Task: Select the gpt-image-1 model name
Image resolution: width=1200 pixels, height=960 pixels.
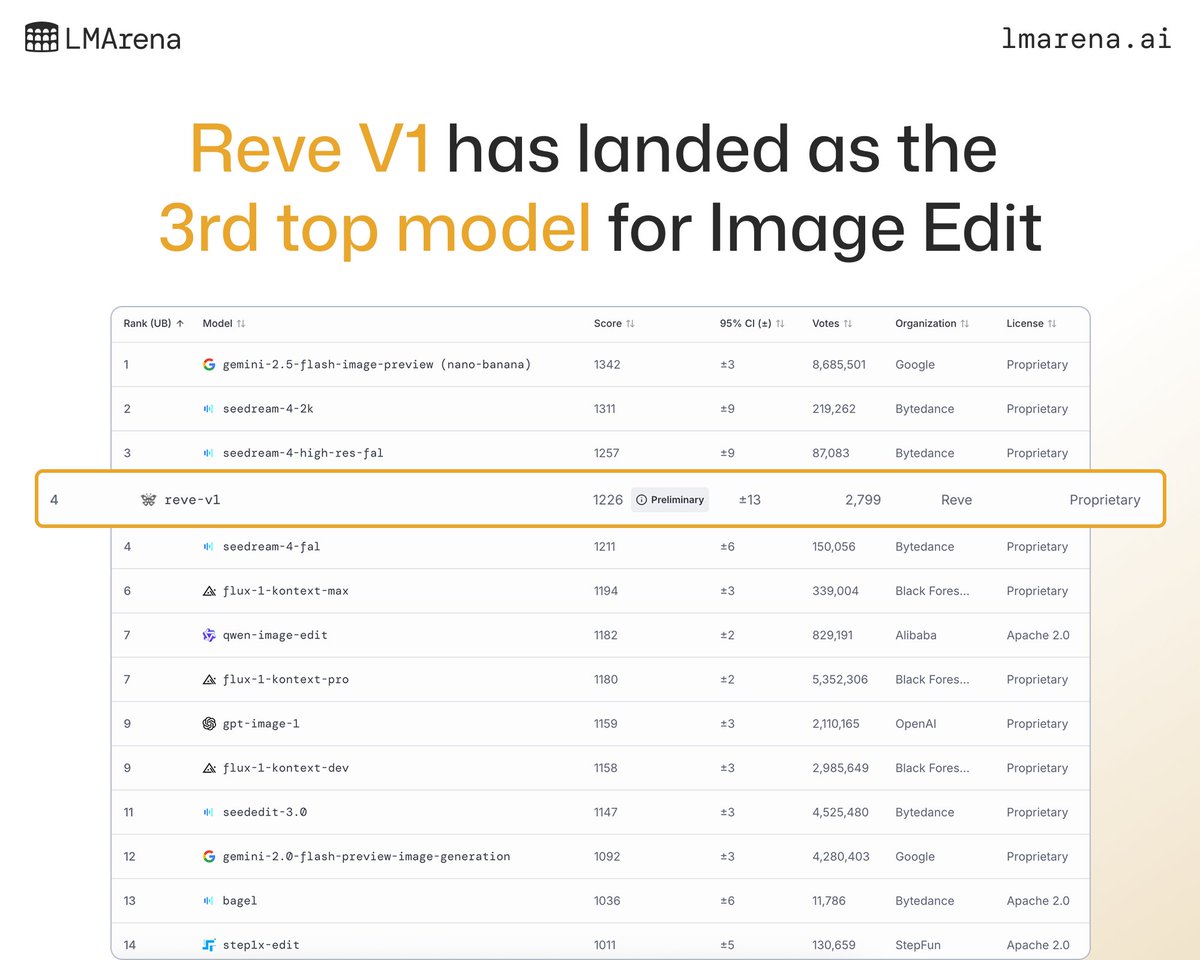Action: click(x=261, y=724)
